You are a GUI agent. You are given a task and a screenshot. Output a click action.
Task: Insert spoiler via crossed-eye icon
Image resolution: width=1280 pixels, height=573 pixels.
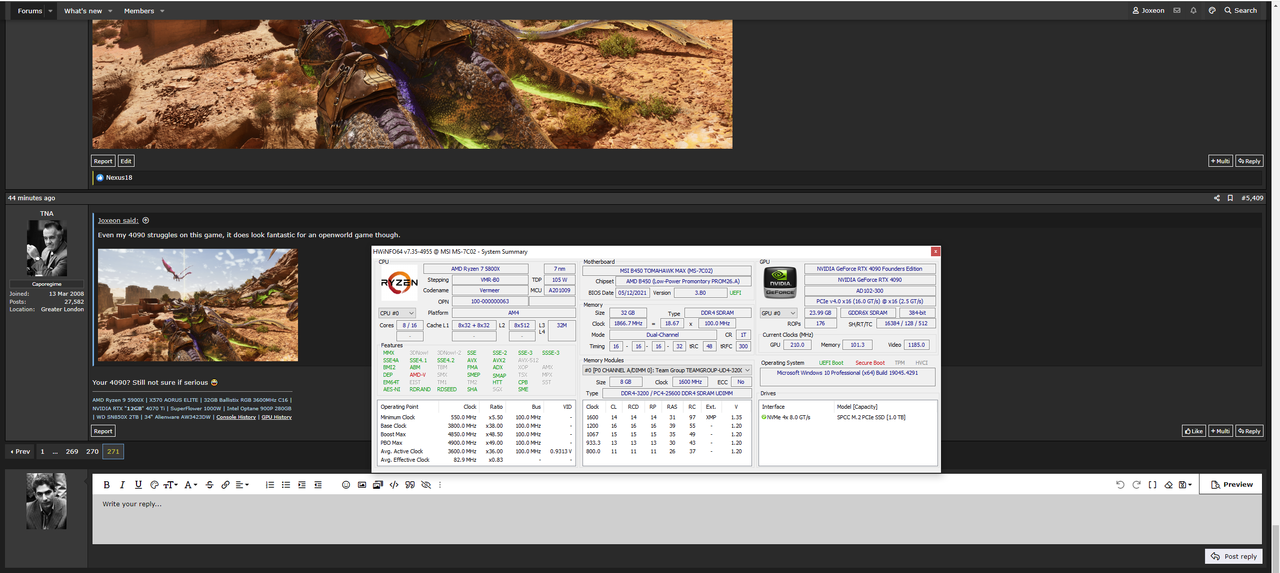click(x=425, y=484)
